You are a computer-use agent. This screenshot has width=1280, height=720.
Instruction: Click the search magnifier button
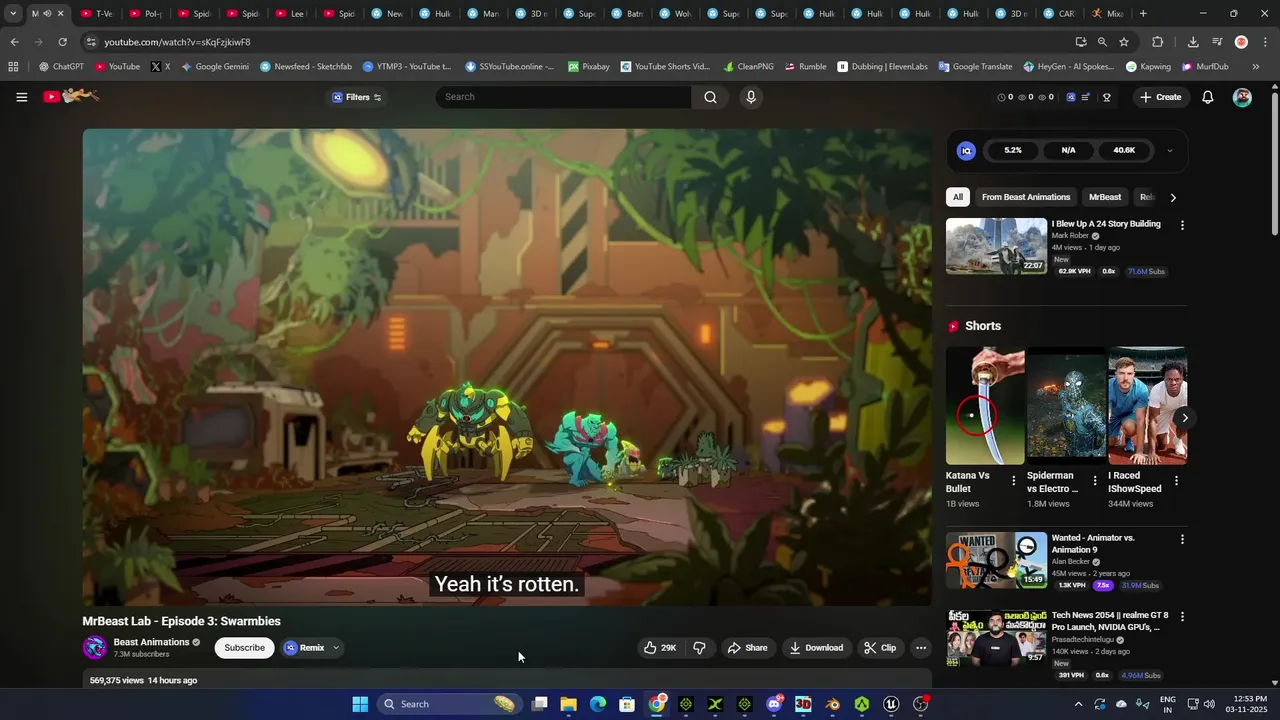pyautogui.click(x=710, y=97)
